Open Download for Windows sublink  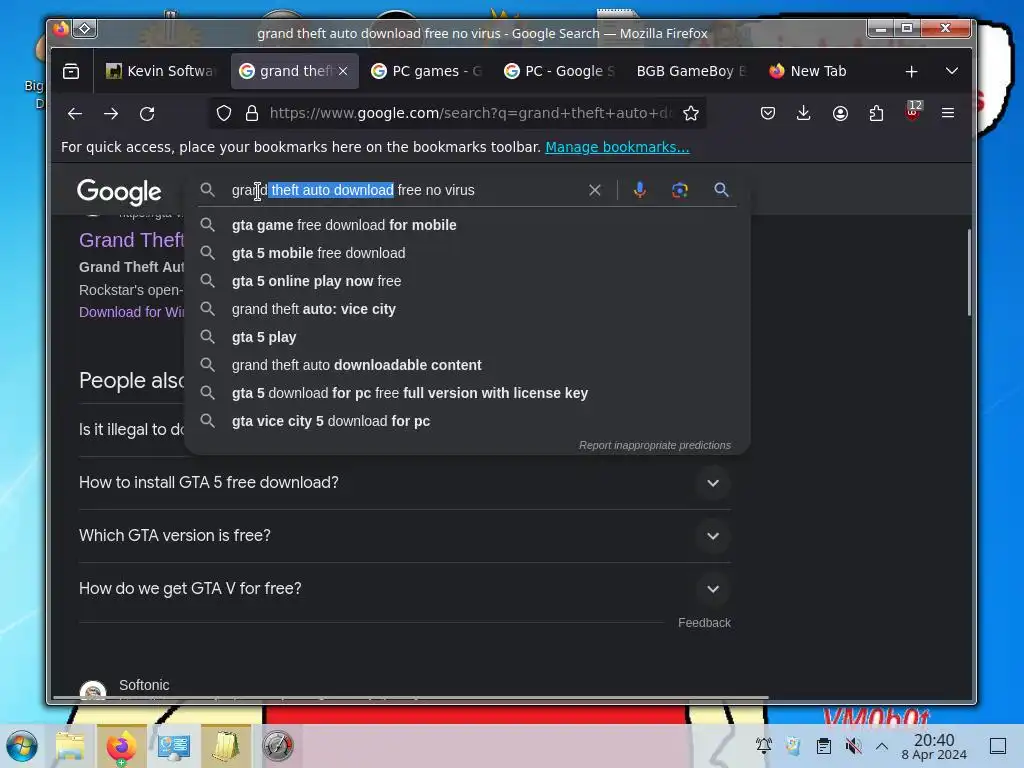131,312
